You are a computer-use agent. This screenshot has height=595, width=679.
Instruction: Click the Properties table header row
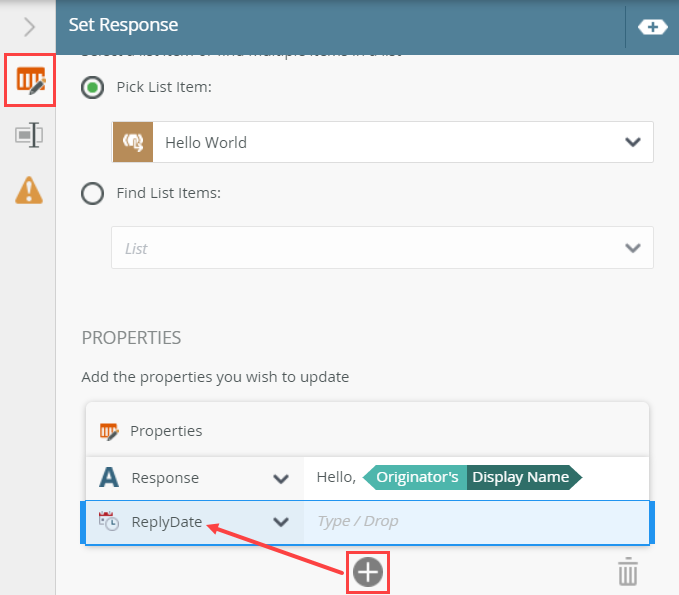[367, 431]
